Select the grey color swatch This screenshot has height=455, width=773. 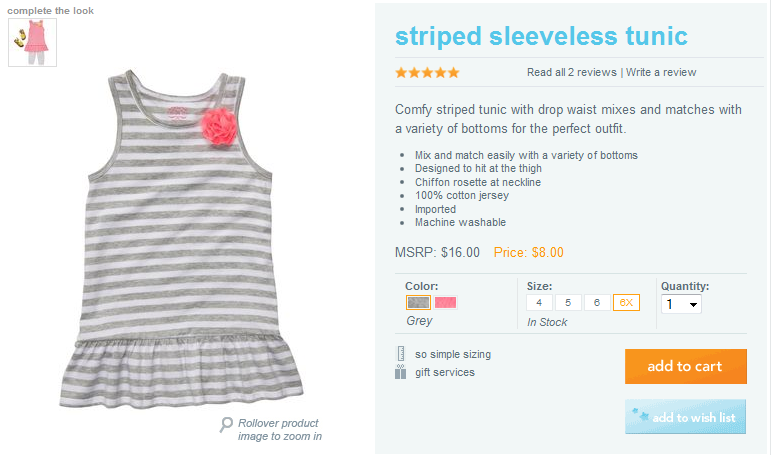coord(418,302)
